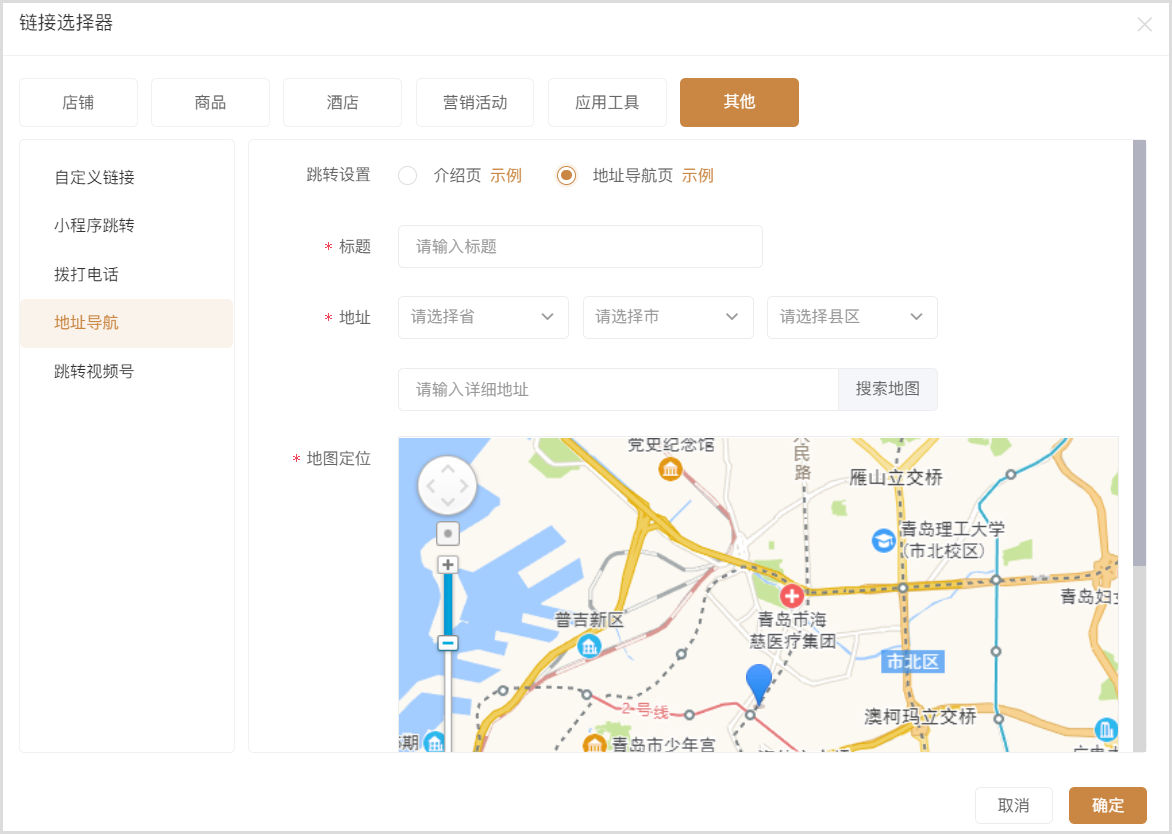Switch to the 营销活动 tab
This screenshot has height=834, width=1172.
[475, 103]
